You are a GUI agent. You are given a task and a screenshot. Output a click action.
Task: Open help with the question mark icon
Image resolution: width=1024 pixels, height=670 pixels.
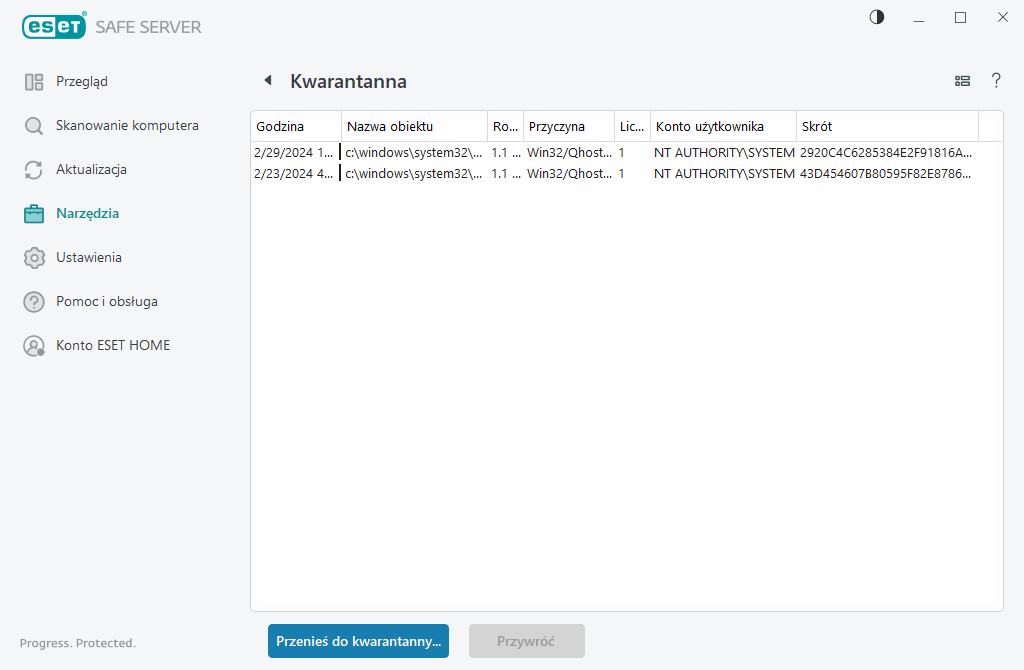pos(996,81)
